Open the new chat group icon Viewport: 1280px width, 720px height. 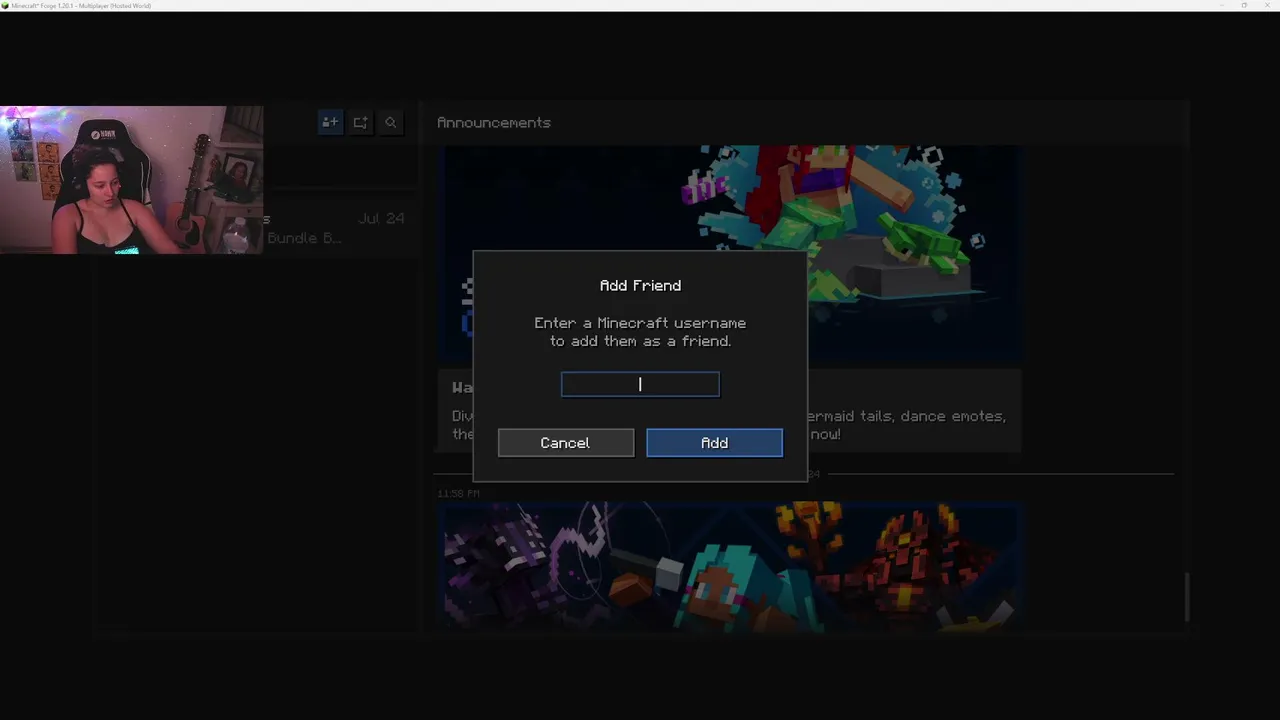click(x=360, y=123)
